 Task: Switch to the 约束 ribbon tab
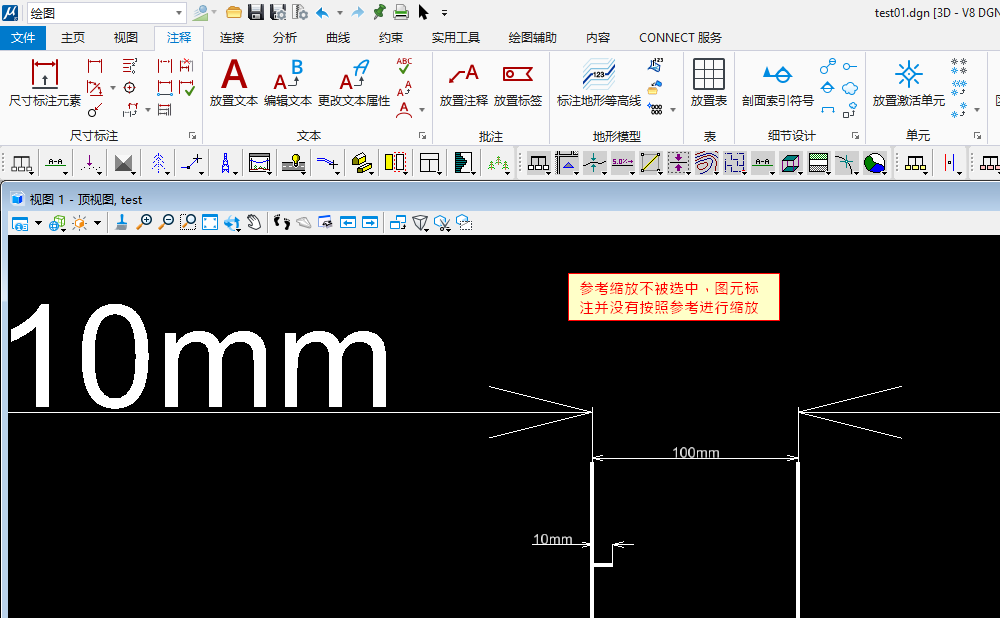tap(390, 38)
